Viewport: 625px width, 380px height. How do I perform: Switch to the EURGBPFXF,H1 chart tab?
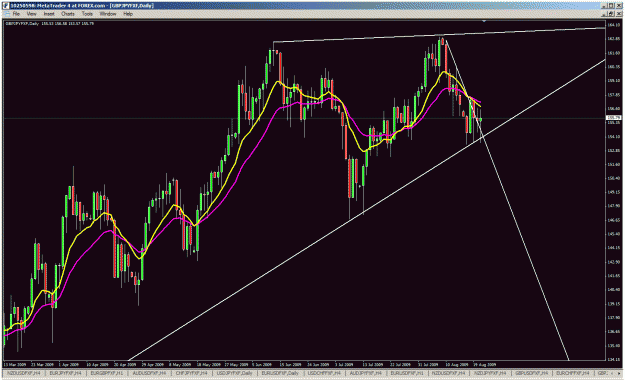pyautogui.click(x=107, y=373)
